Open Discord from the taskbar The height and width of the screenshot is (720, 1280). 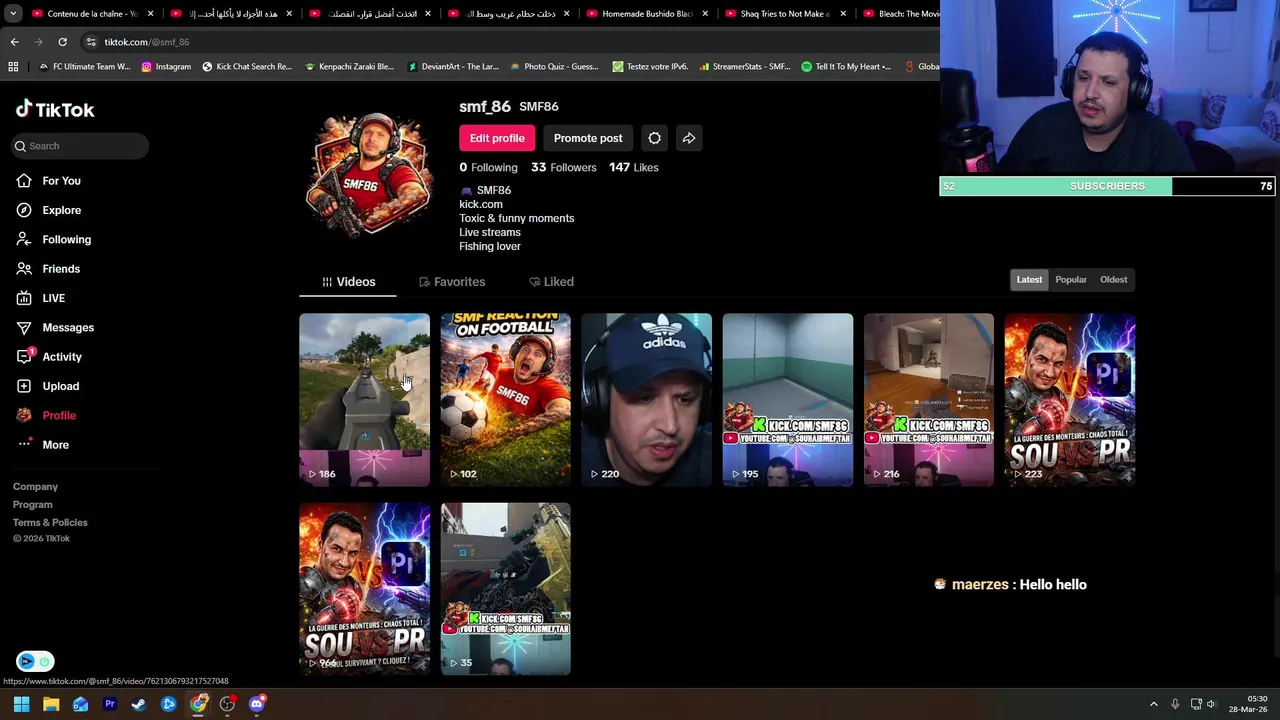click(257, 704)
